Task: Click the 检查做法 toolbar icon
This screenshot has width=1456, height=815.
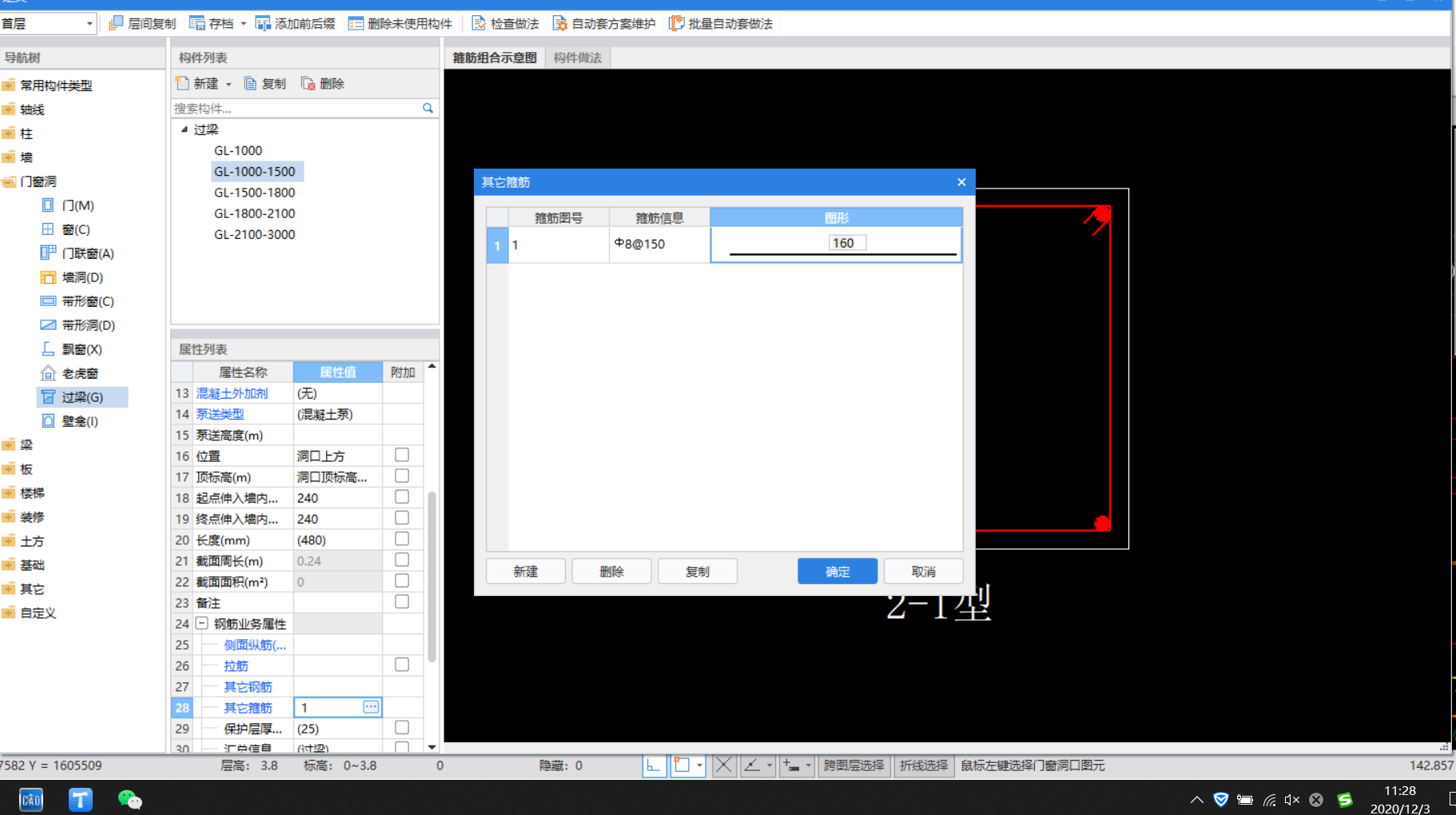Action: (x=479, y=23)
